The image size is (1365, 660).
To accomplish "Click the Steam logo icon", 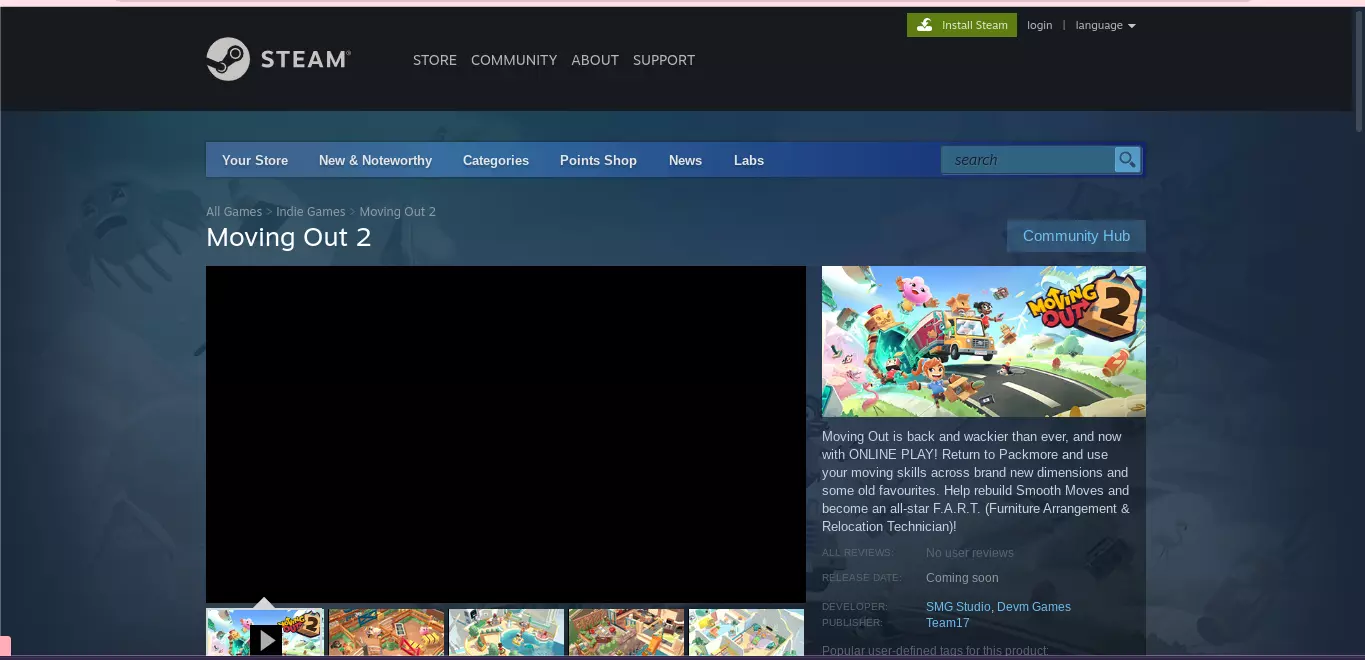I will click(x=228, y=59).
